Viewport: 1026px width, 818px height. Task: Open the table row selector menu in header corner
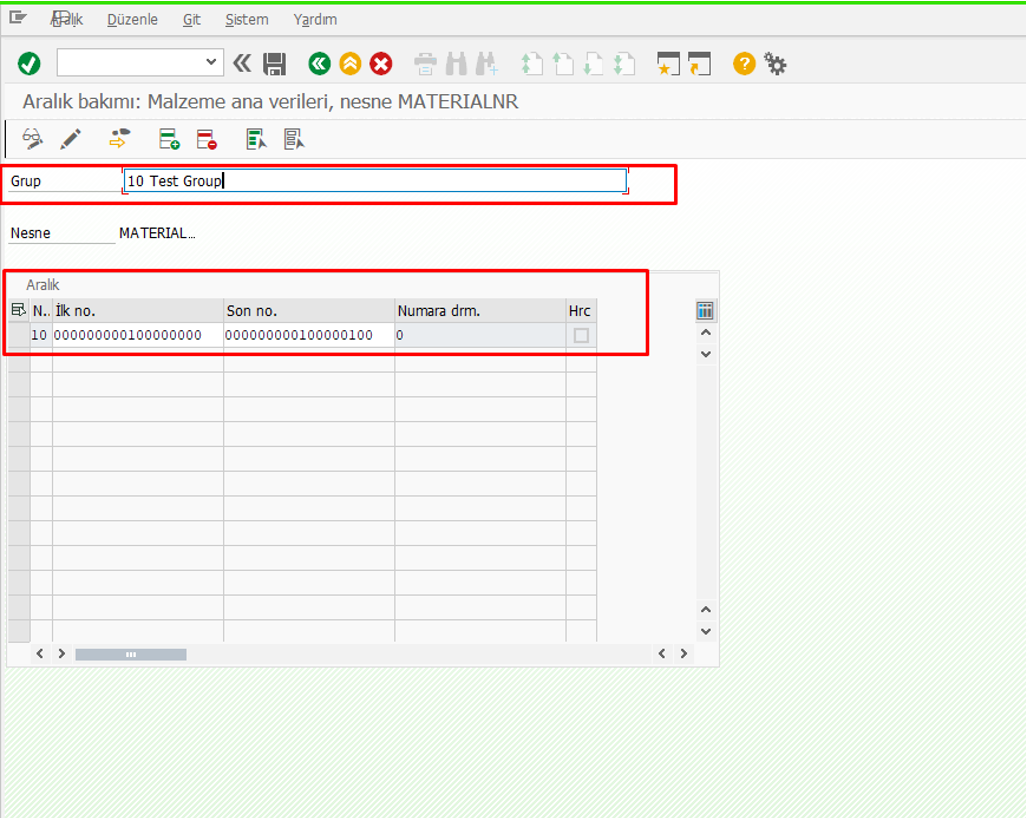point(18,311)
